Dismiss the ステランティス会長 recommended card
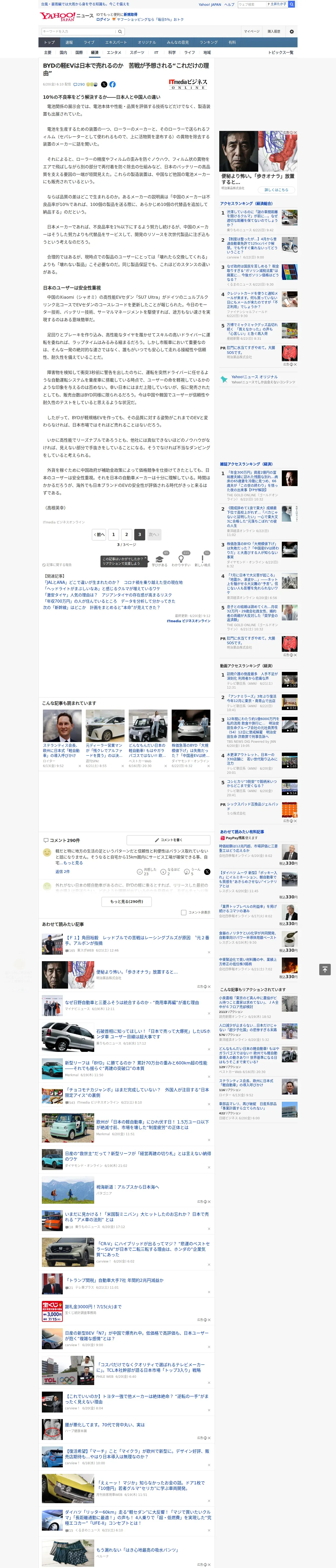This screenshot has width=336, height=1568. click(x=80, y=766)
